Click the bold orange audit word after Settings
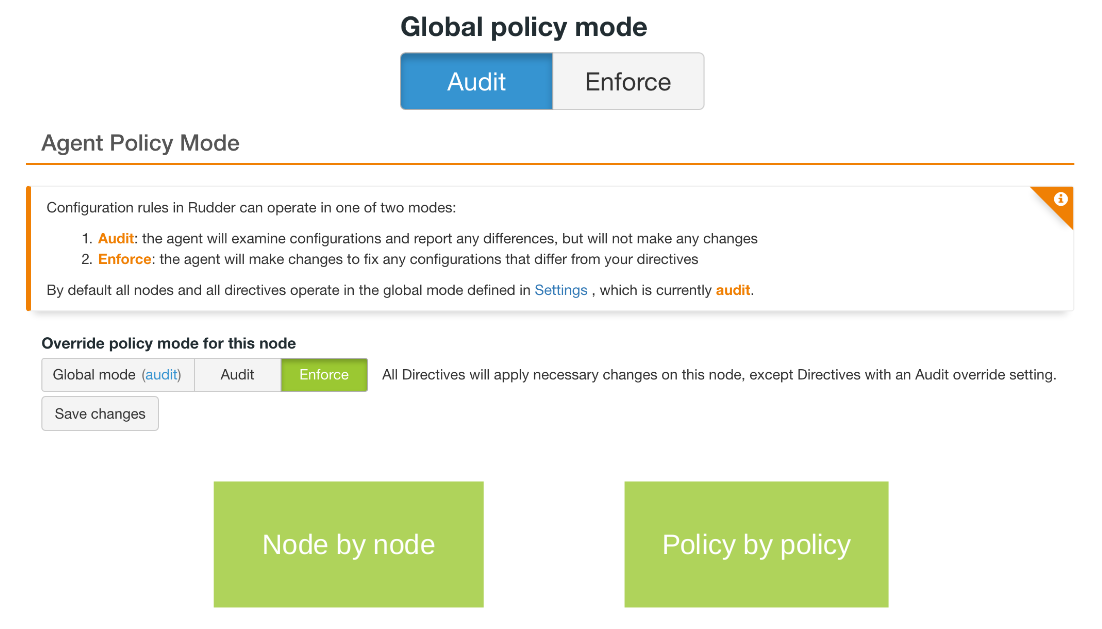 tap(733, 291)
